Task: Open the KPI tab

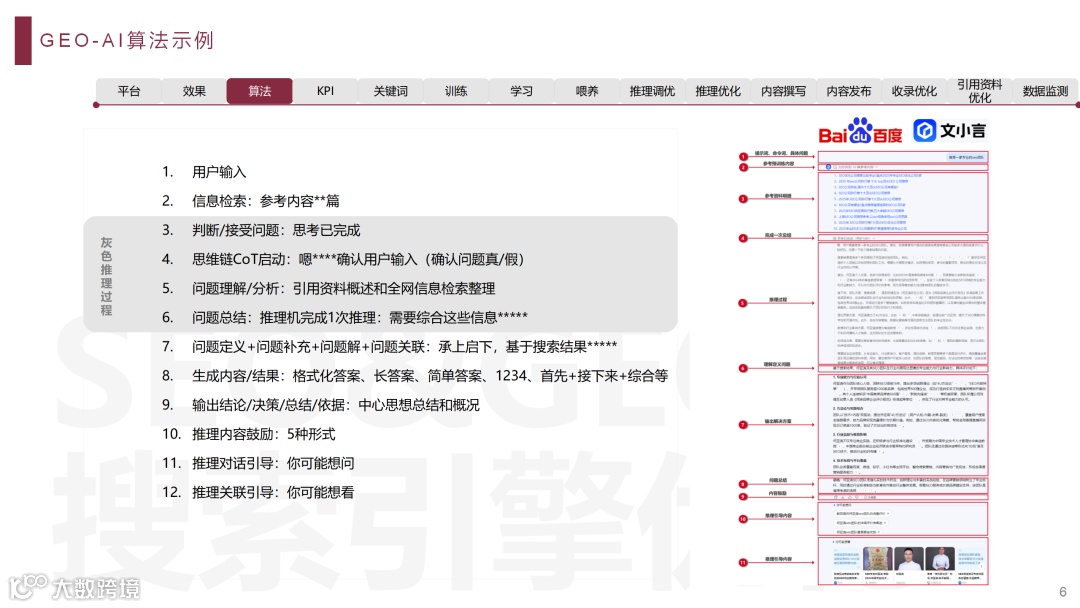Action: coord(325,91)
